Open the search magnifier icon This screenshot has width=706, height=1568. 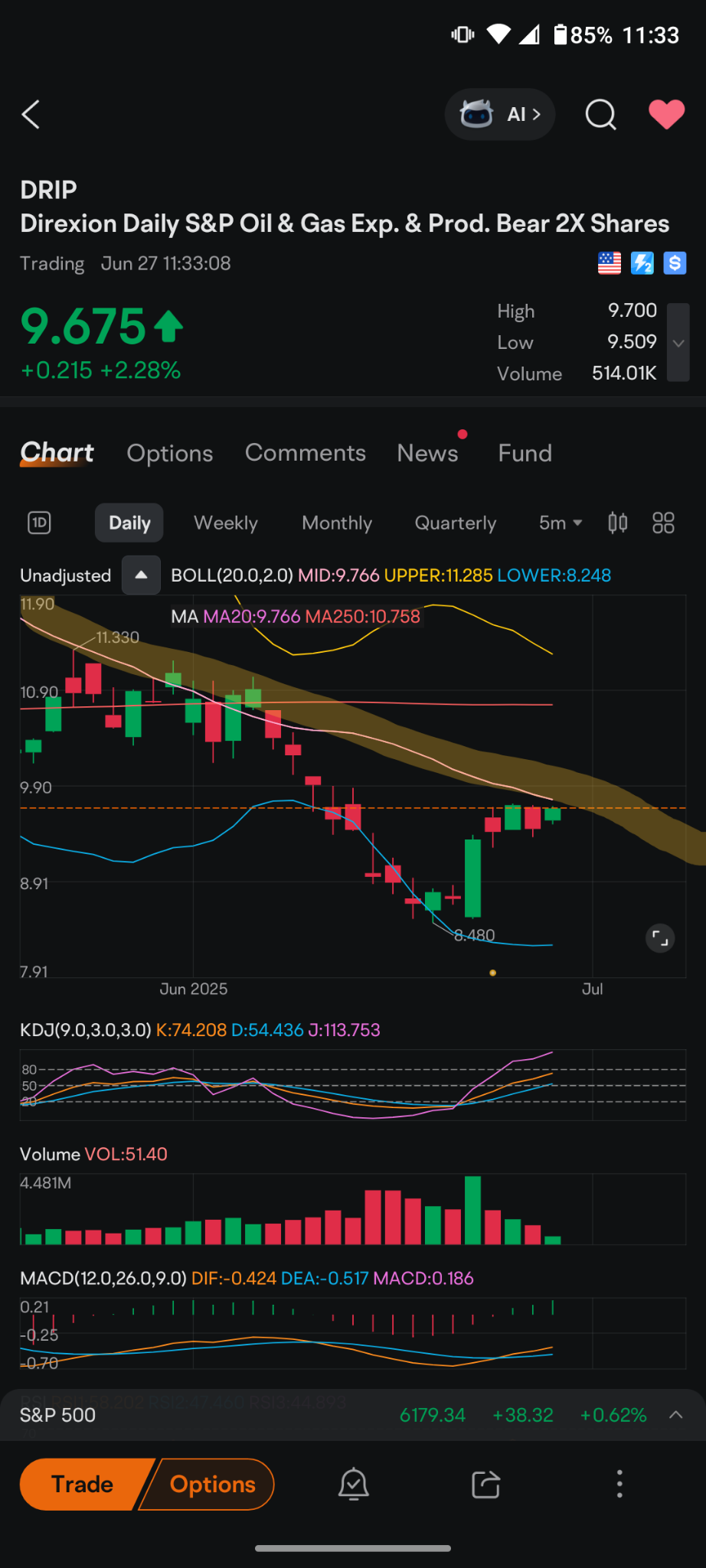tap(601, 115)
